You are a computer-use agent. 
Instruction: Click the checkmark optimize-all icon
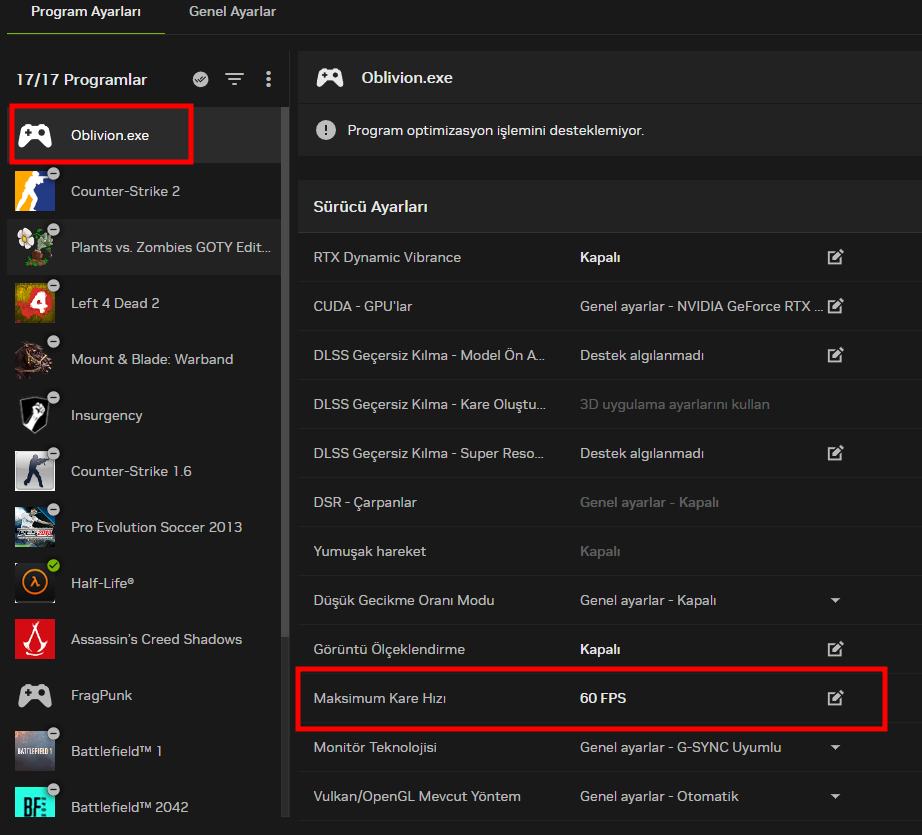201,79
